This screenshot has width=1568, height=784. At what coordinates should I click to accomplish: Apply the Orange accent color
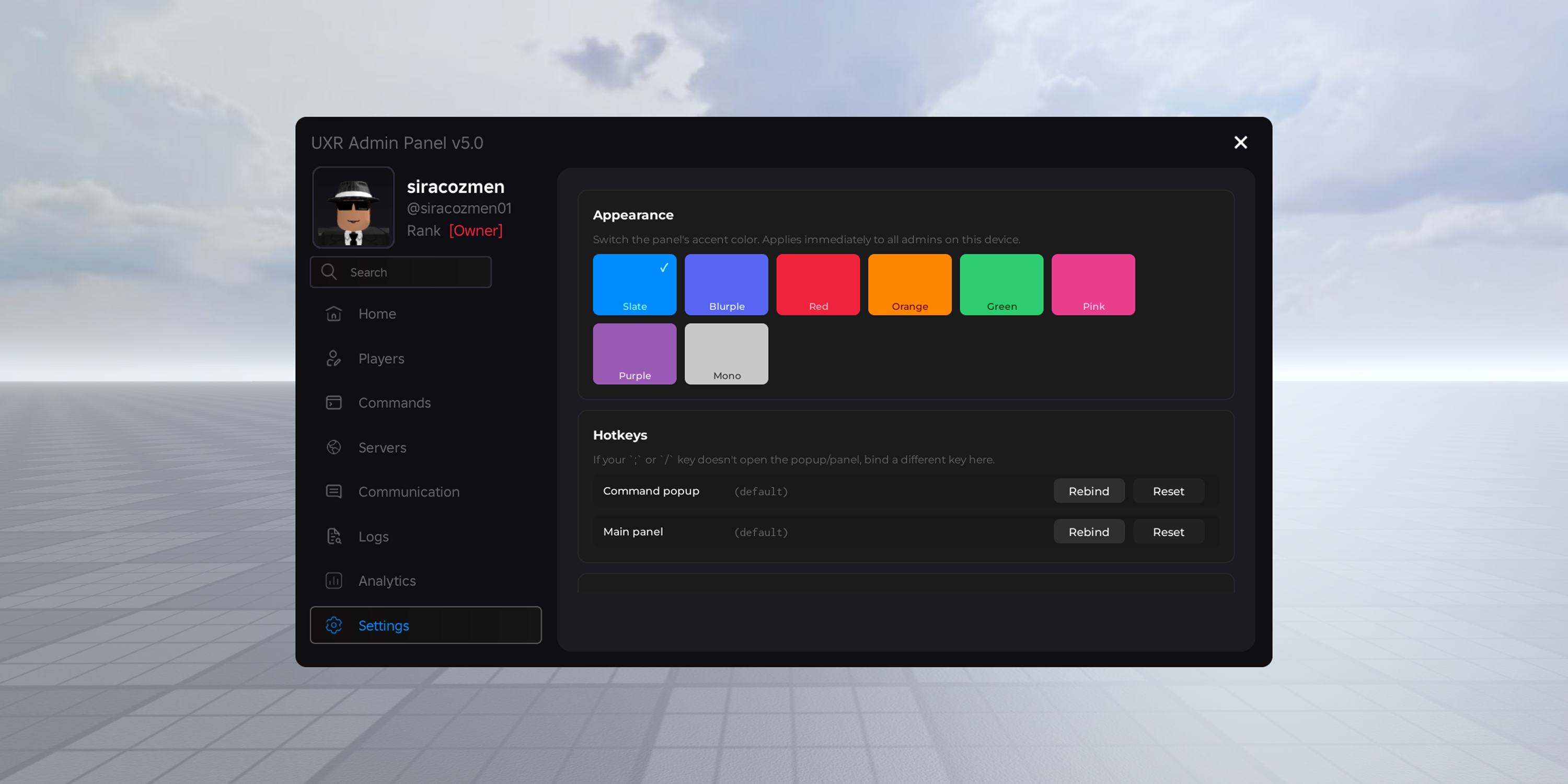(x=909, y=284)
